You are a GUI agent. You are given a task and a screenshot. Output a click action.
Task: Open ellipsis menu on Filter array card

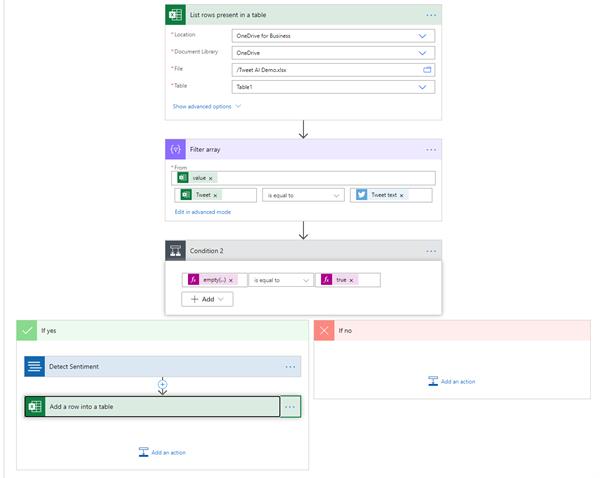pos(431,149)
